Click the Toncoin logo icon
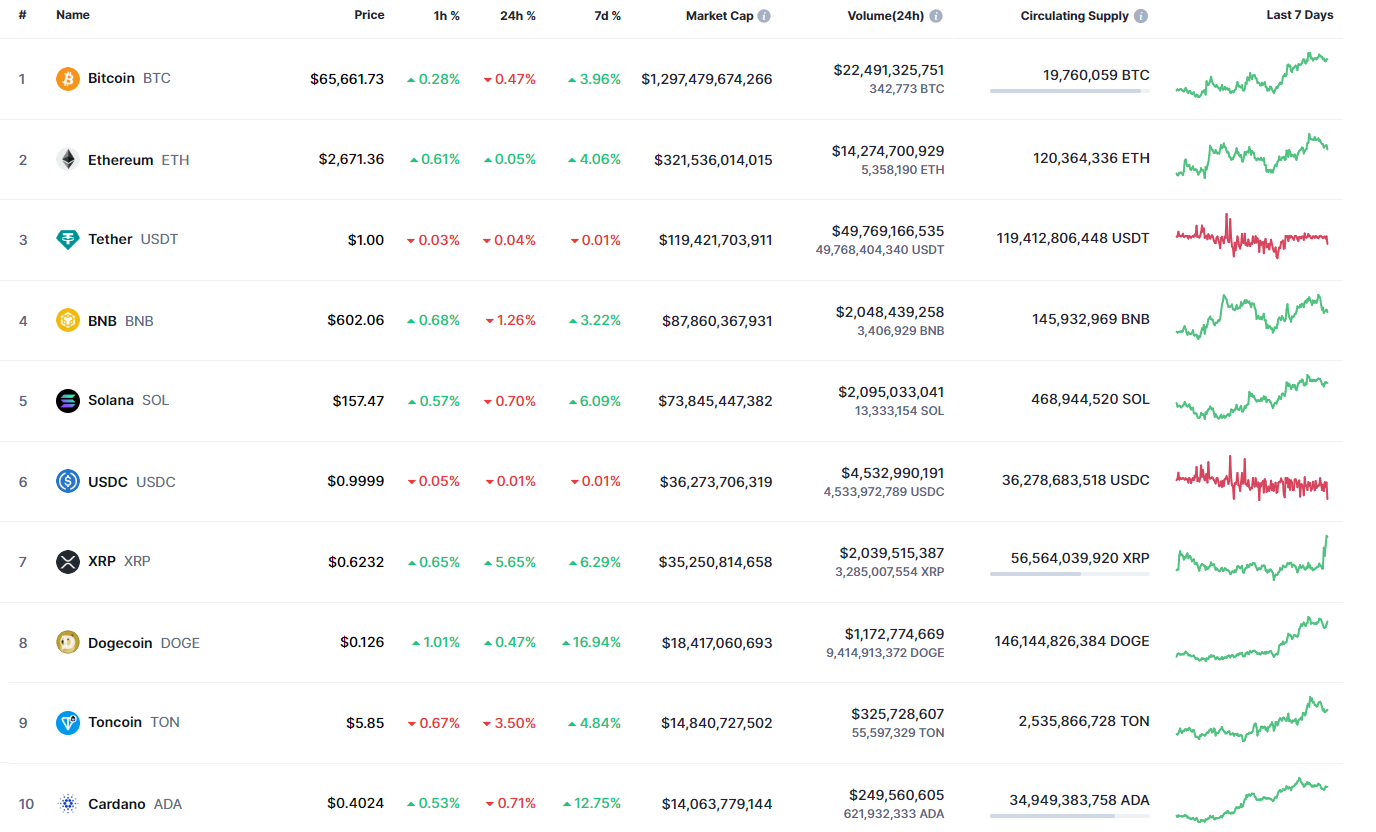This screenshot has height=832, width=1376. [68, 723]
